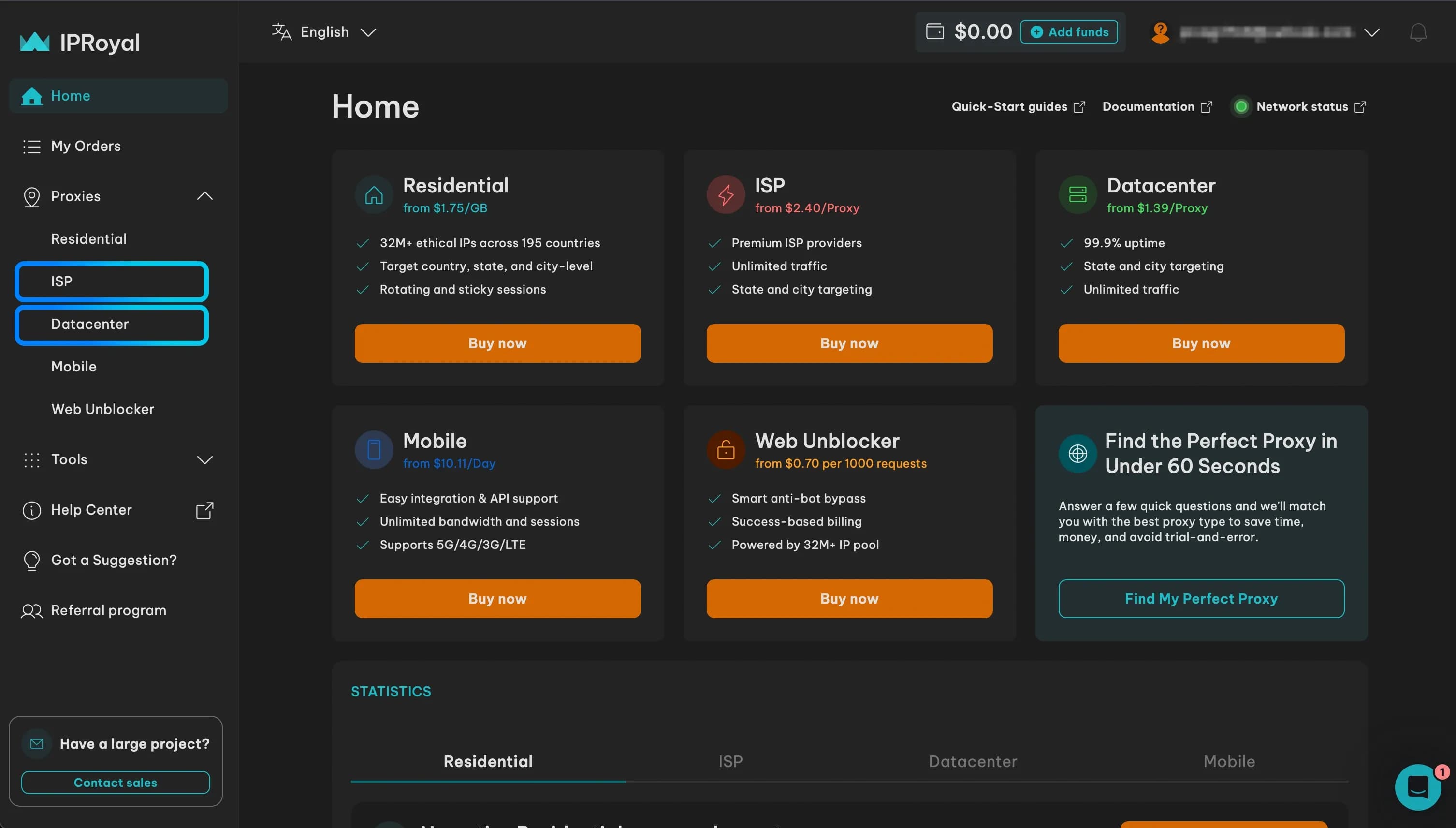Click Find My Perfect Proxy button
This screenshot has height=828, width=1456.
tap(1201, 599)
